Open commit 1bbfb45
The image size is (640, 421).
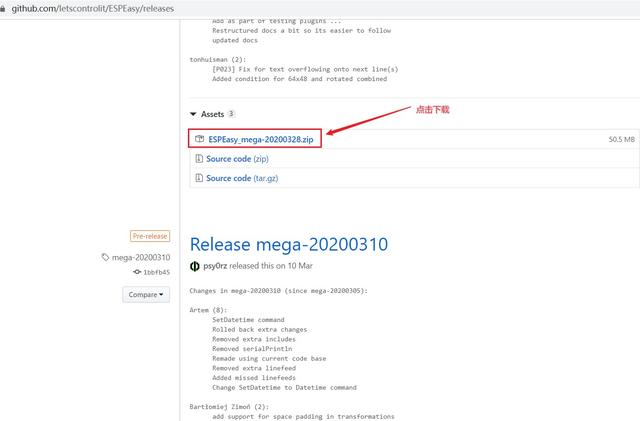[156, 272]
